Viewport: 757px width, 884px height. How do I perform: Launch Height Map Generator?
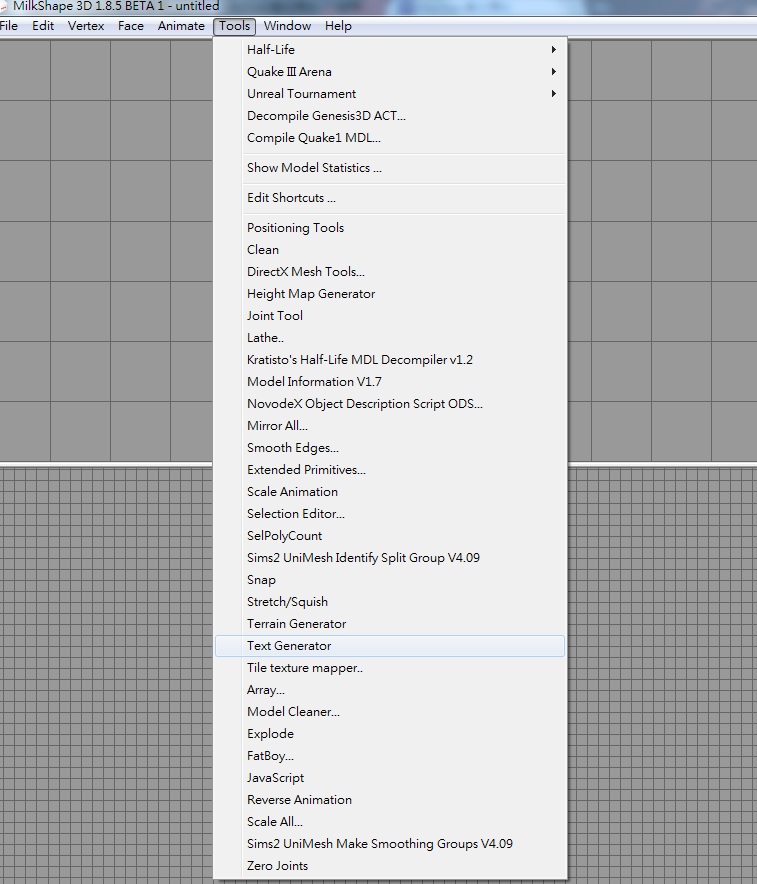[389, 293]
